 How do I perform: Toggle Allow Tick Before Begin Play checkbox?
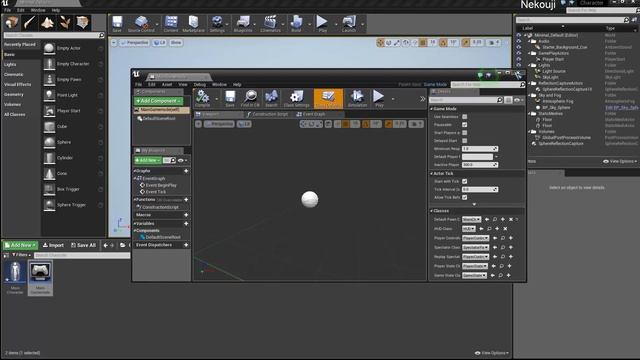(x=464, y=197)
